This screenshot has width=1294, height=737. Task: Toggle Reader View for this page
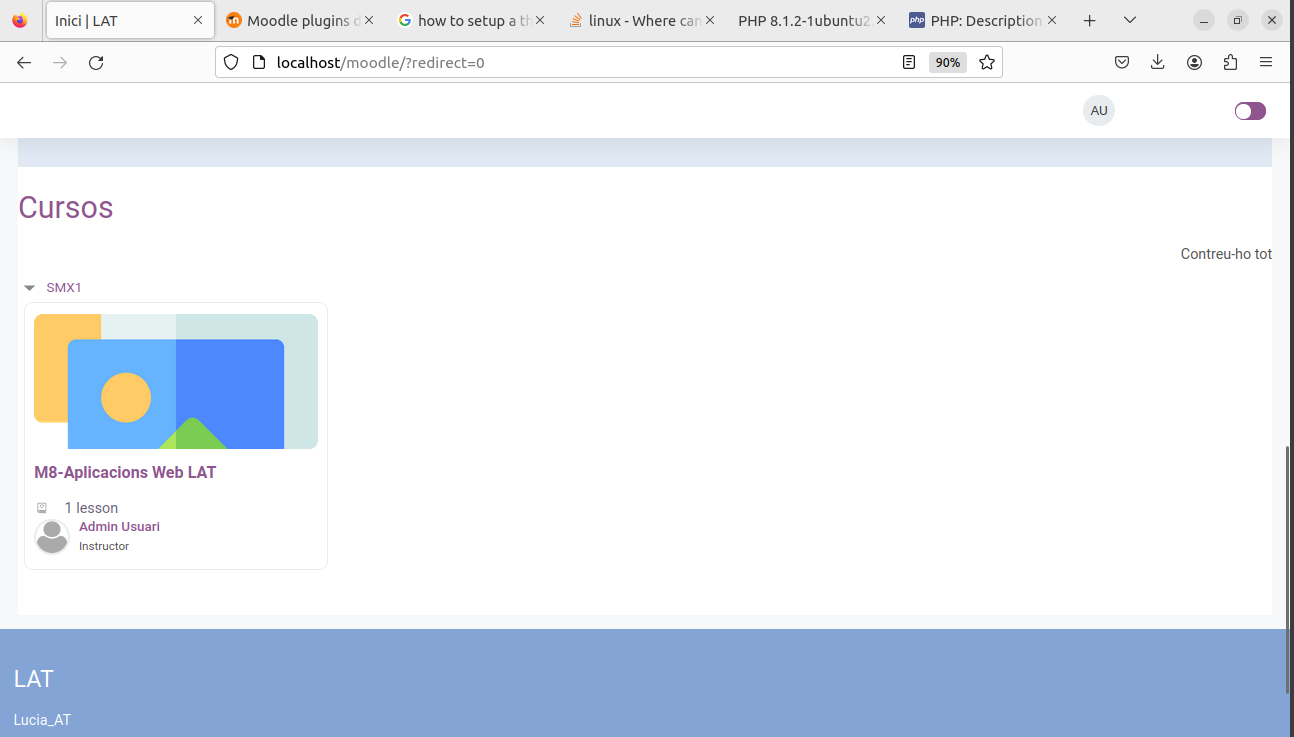(x=908, y=62)
